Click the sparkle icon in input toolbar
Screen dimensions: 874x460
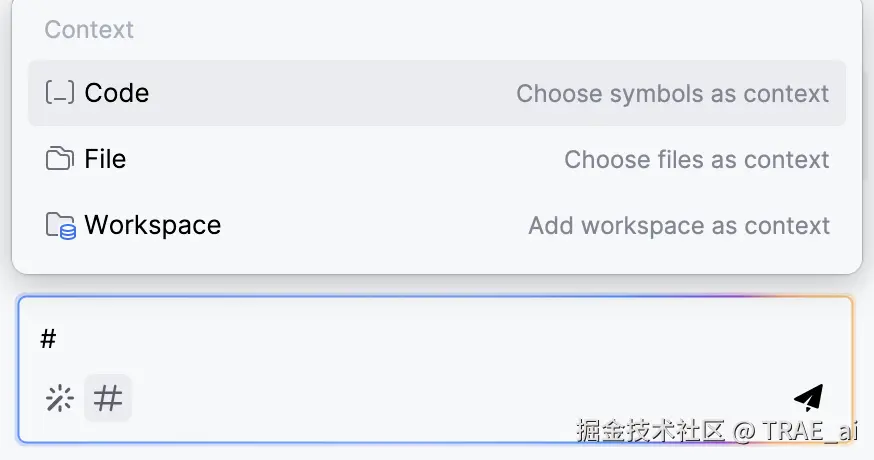60,400
